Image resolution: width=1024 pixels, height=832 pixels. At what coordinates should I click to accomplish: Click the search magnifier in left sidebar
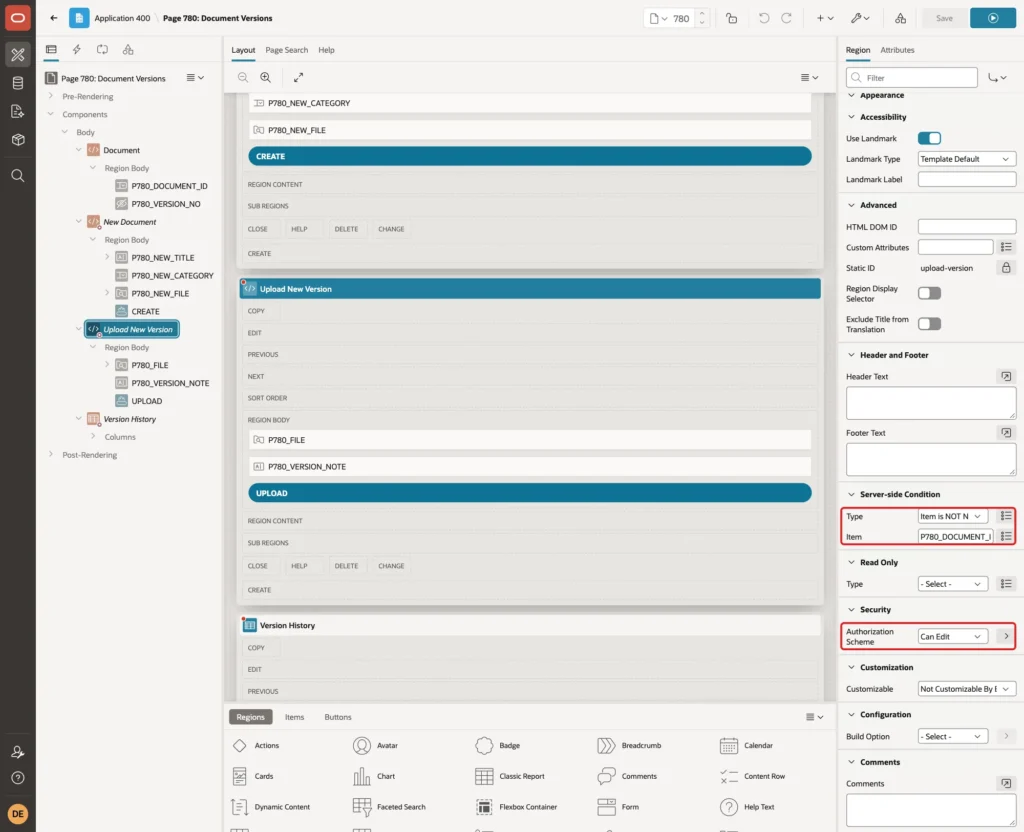(x=18, y=176)
